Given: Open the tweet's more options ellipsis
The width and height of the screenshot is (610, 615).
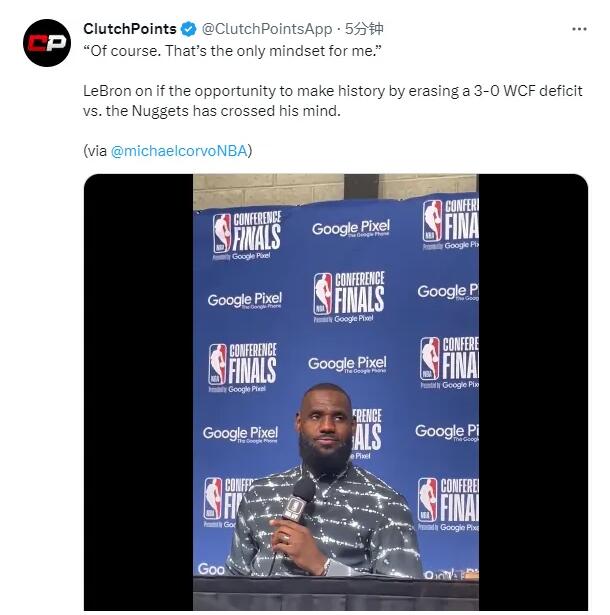Looking at the screenshot, I should (579, 29).
